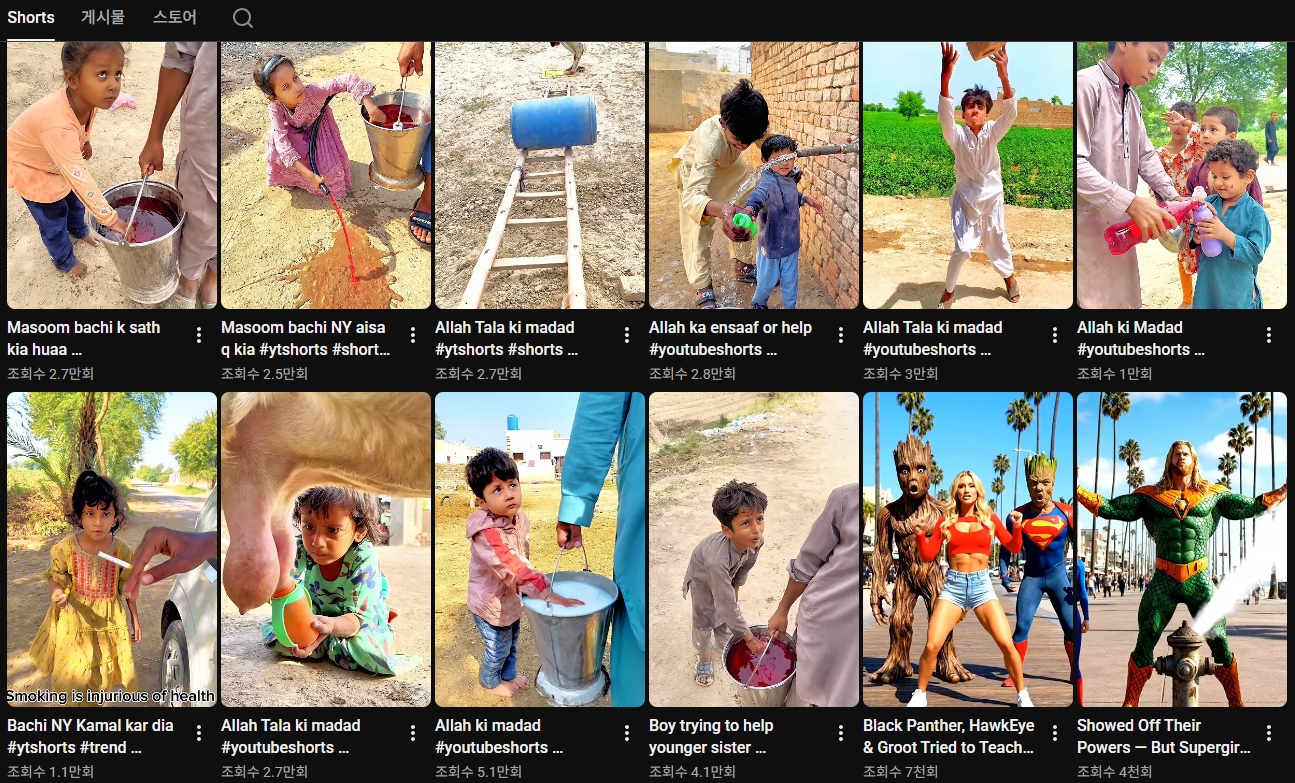This screenshot has width=1295, height=783.
Task: Open the 'Masoom bachi k sath kia huaa' title link
Action: [84, 338]
